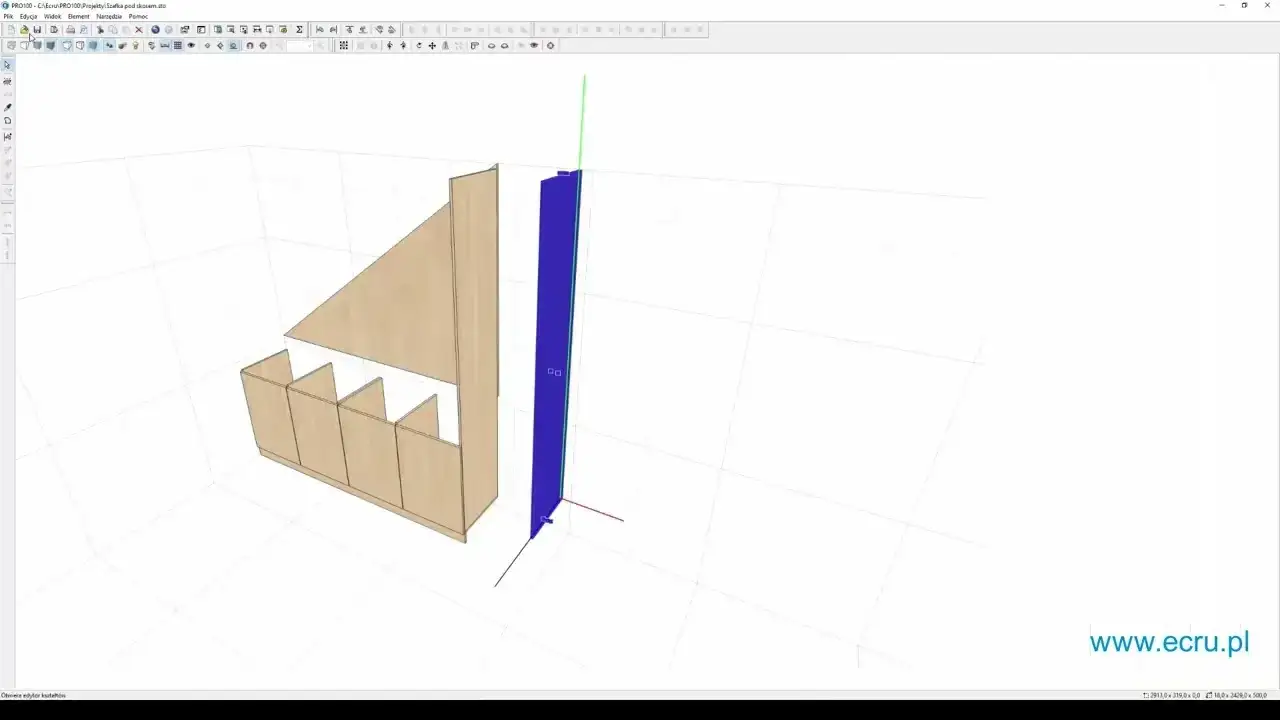
Task: Print the project drawing
Action: point(70,29)
